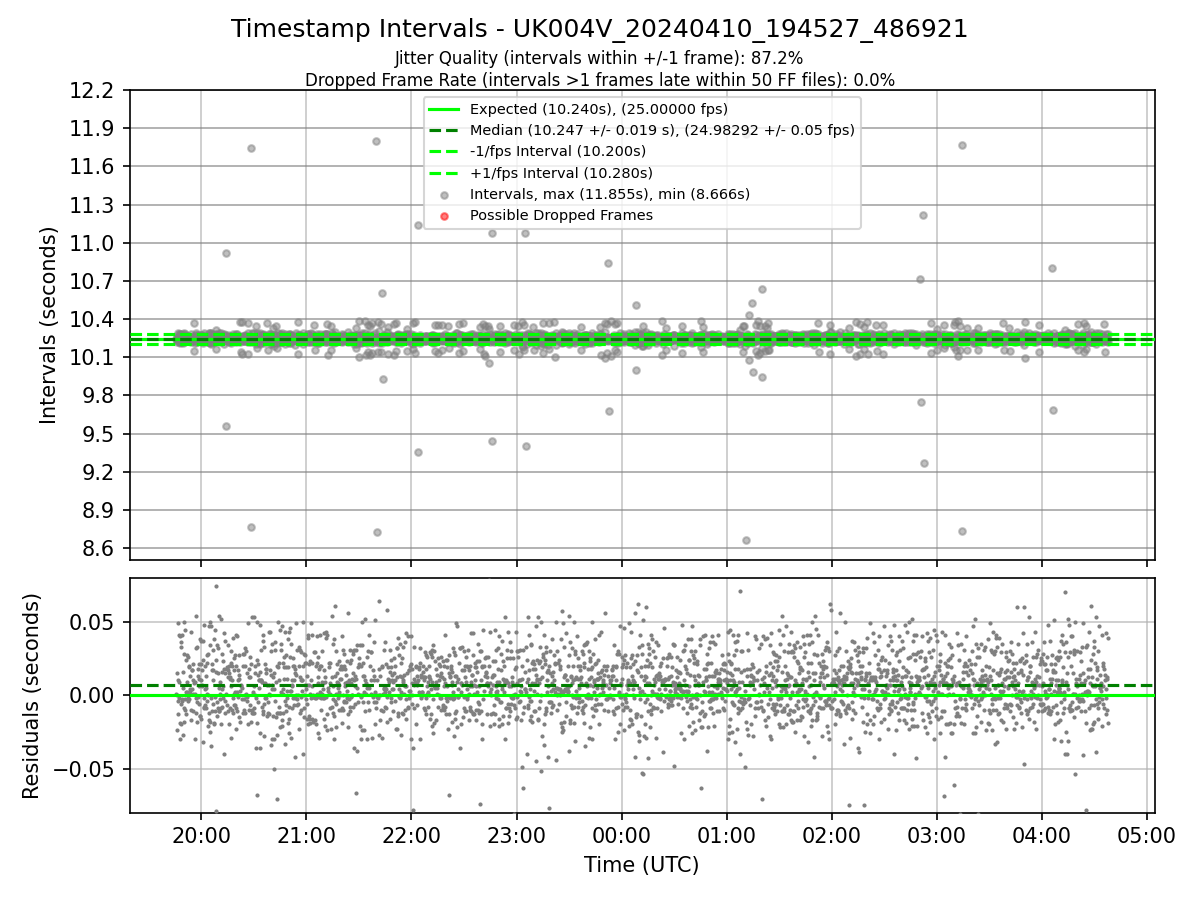Viewport: 1200px width, 900px height.
Task: Click the y-axis tick label "10.1"
Action: [94, 358]
